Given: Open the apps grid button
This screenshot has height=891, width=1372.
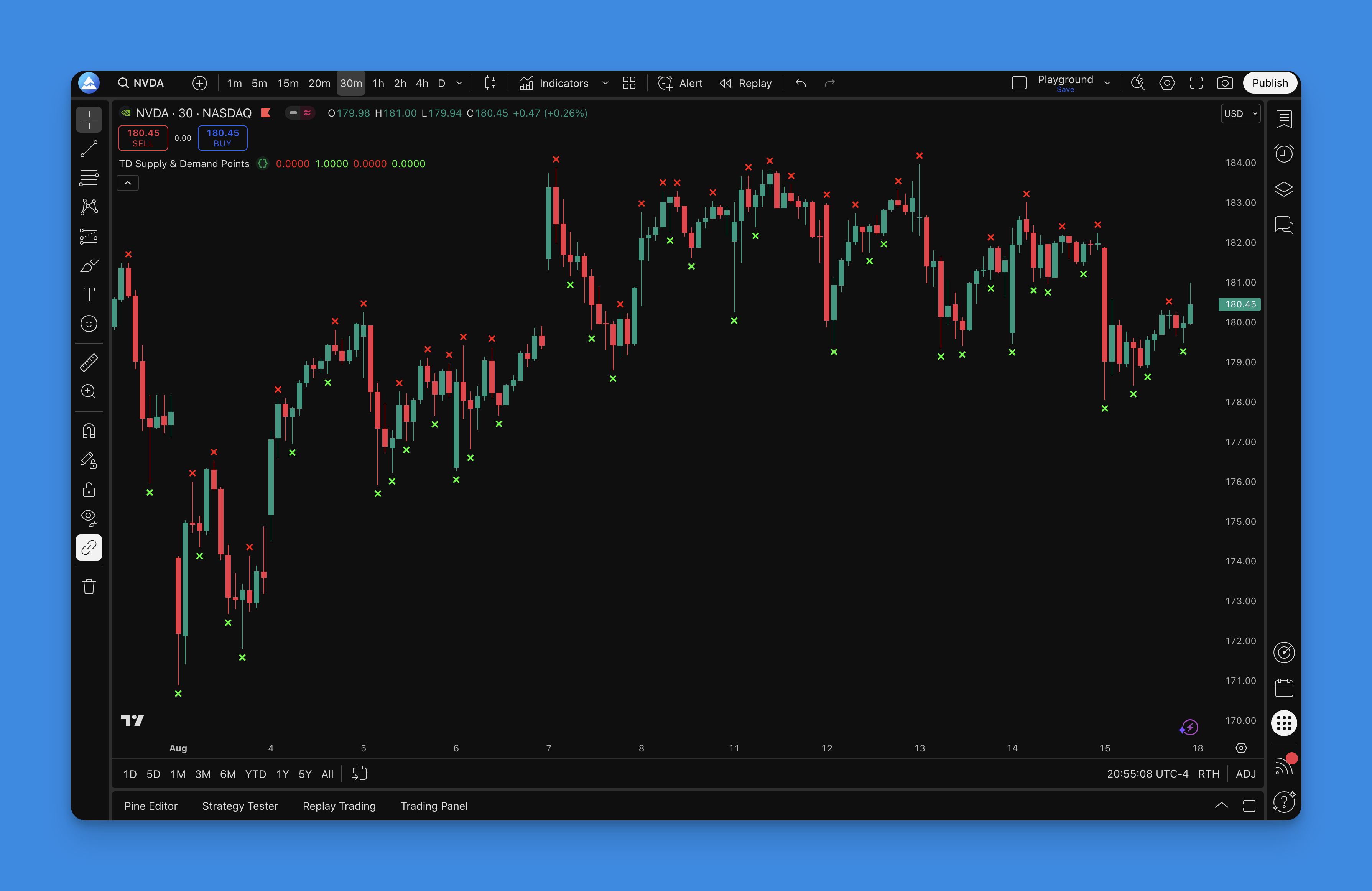Looking at the screenshot, I should (x=1284, y=723).
